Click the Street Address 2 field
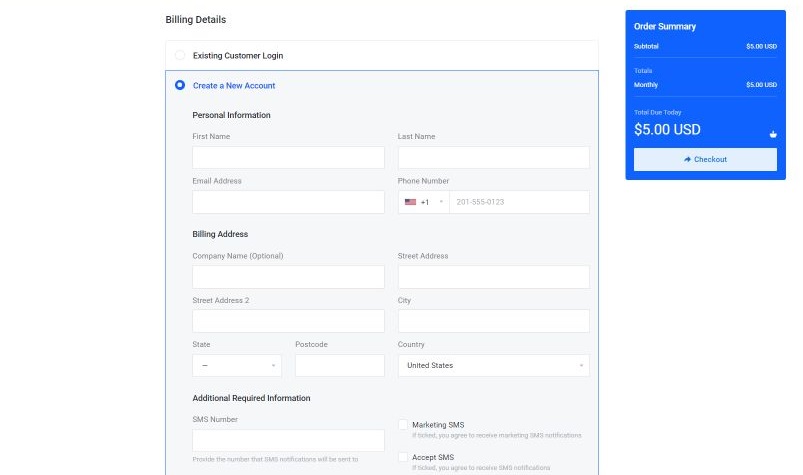 point(288,321)
